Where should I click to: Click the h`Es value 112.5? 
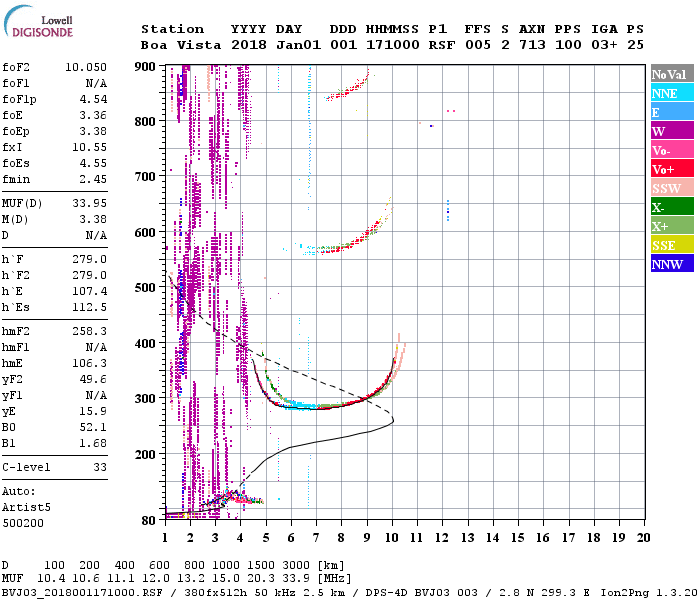pyautogui.click(x=89, y=308)
